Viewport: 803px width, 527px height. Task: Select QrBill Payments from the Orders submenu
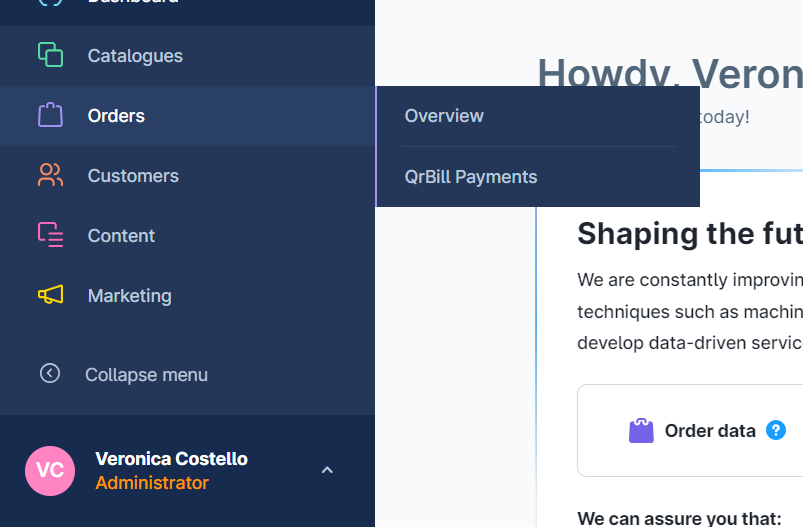point(471,177)
